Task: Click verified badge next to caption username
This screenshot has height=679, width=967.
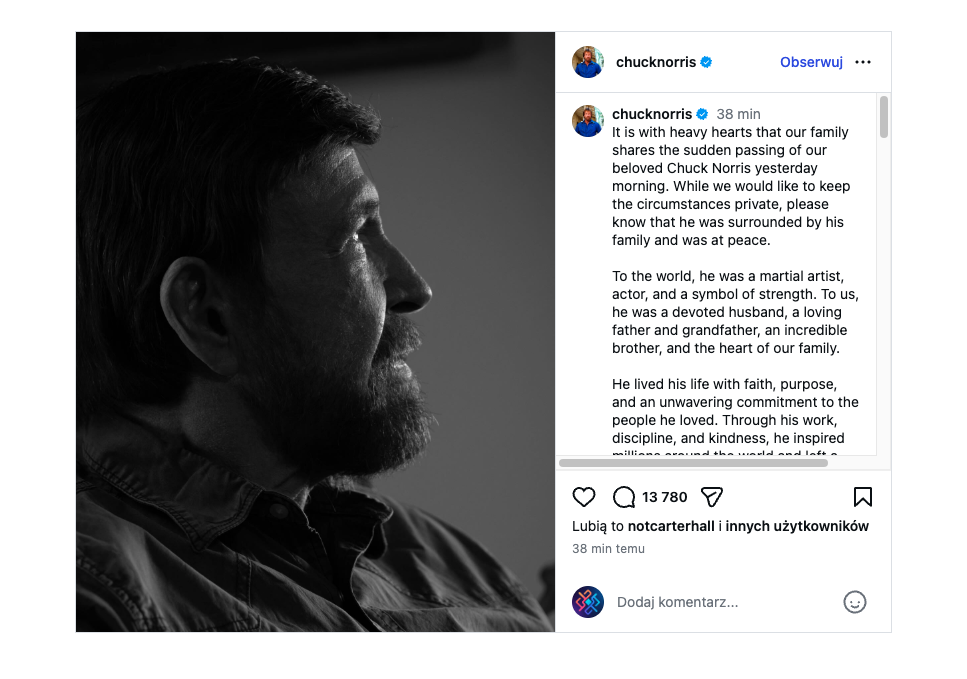Action: point(702,114)
